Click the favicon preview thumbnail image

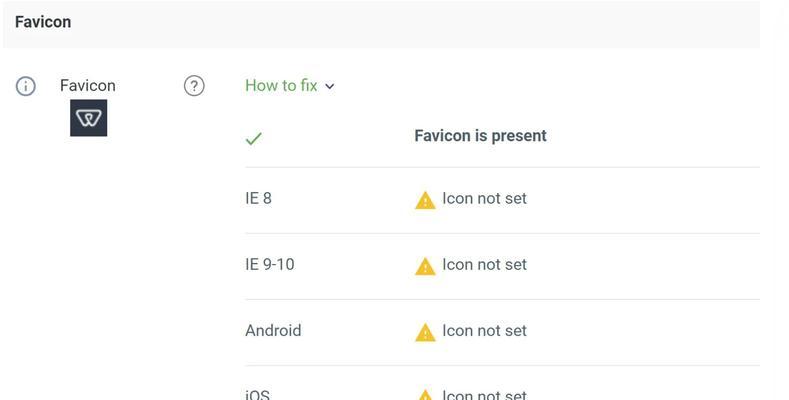pos(89,118)
